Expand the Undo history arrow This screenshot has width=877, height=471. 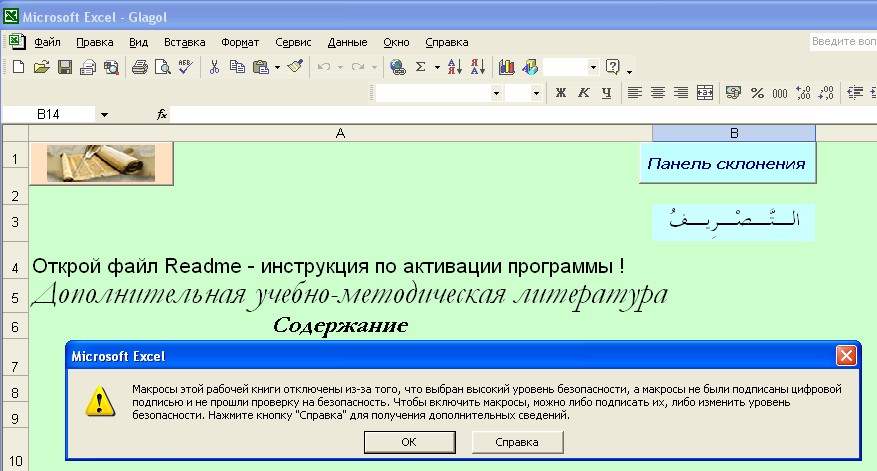pos(340,68)
